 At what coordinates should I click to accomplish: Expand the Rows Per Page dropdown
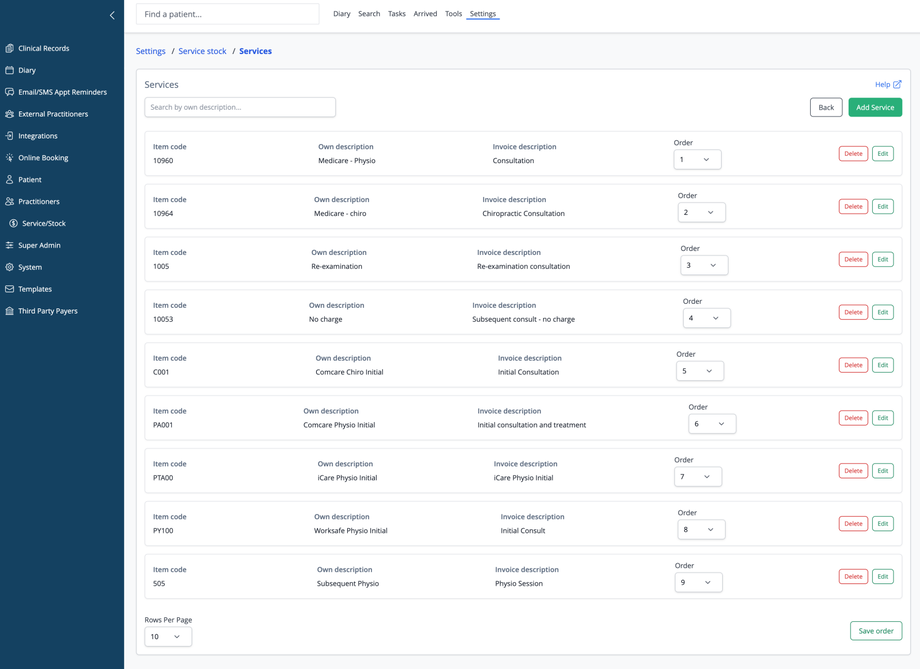pos(168,637)
